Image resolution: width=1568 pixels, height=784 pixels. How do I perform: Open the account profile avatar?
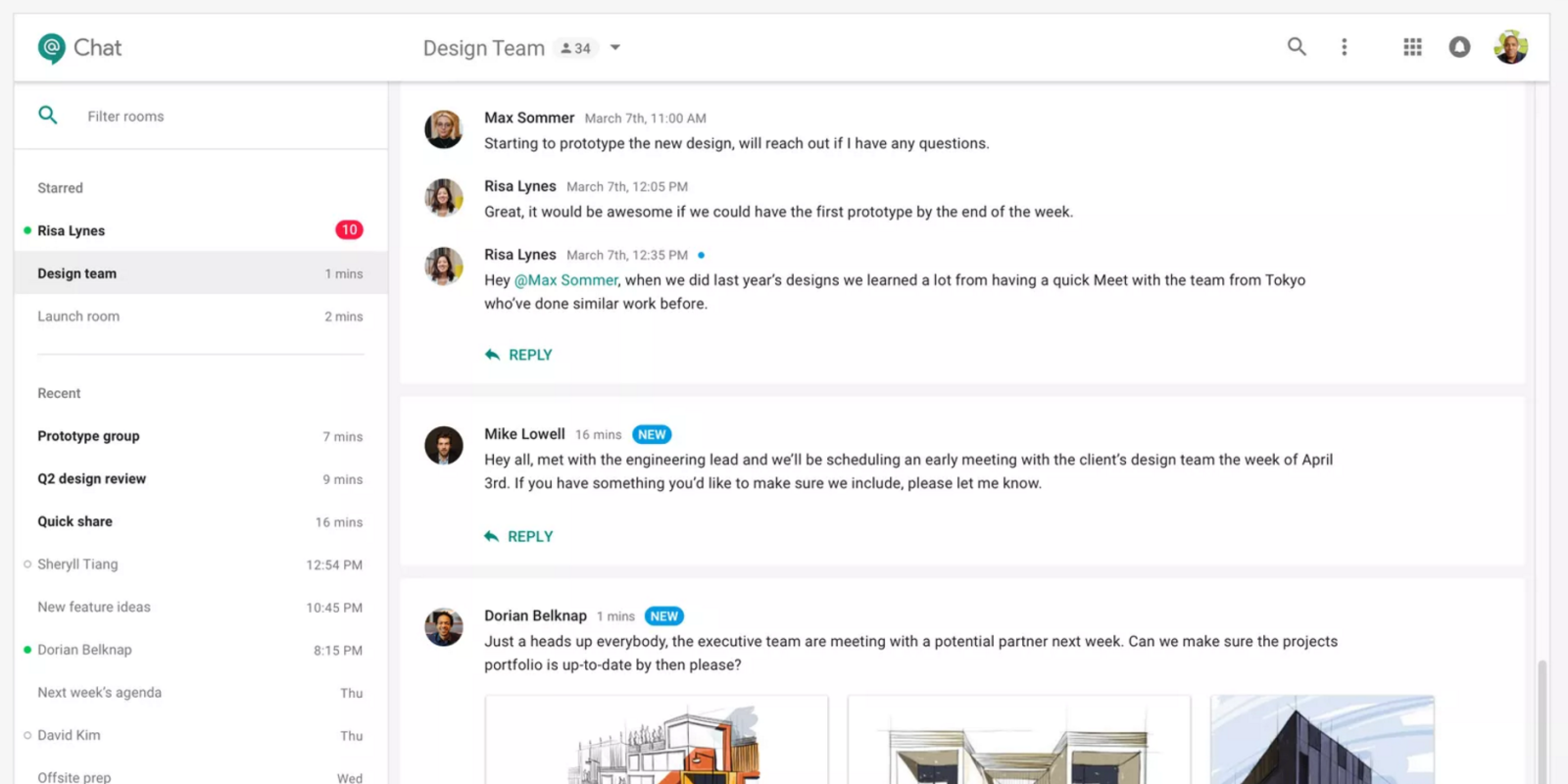(x=1510, y=47)
